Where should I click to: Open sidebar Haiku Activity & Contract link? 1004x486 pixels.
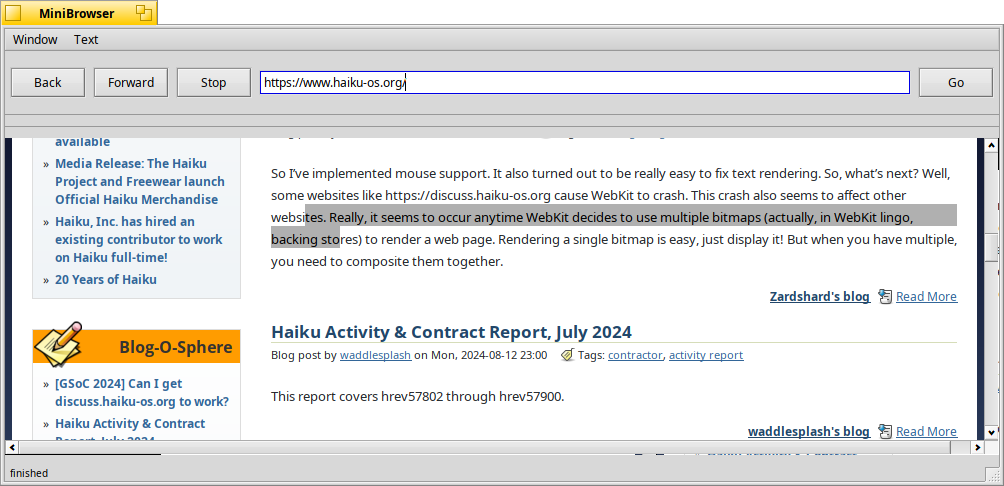click(x=130, y=429)
